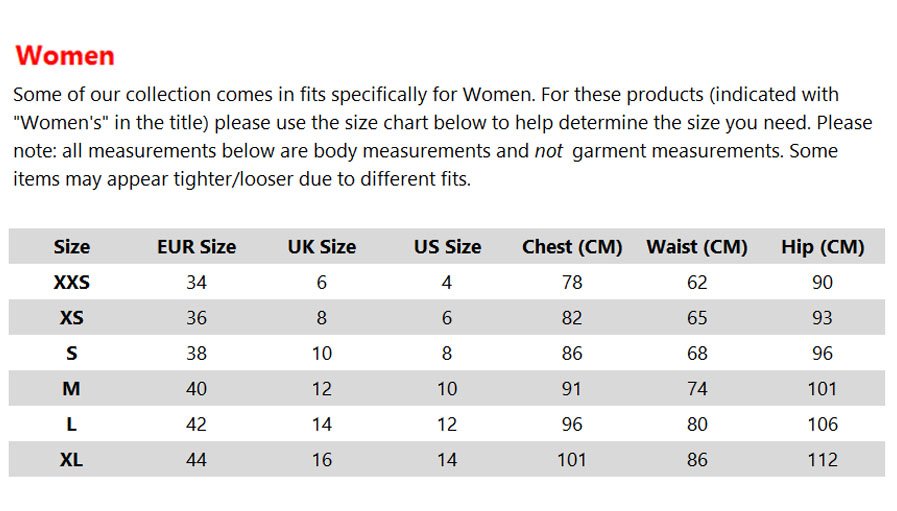Select UK size 14 in L row

point(322,424)
